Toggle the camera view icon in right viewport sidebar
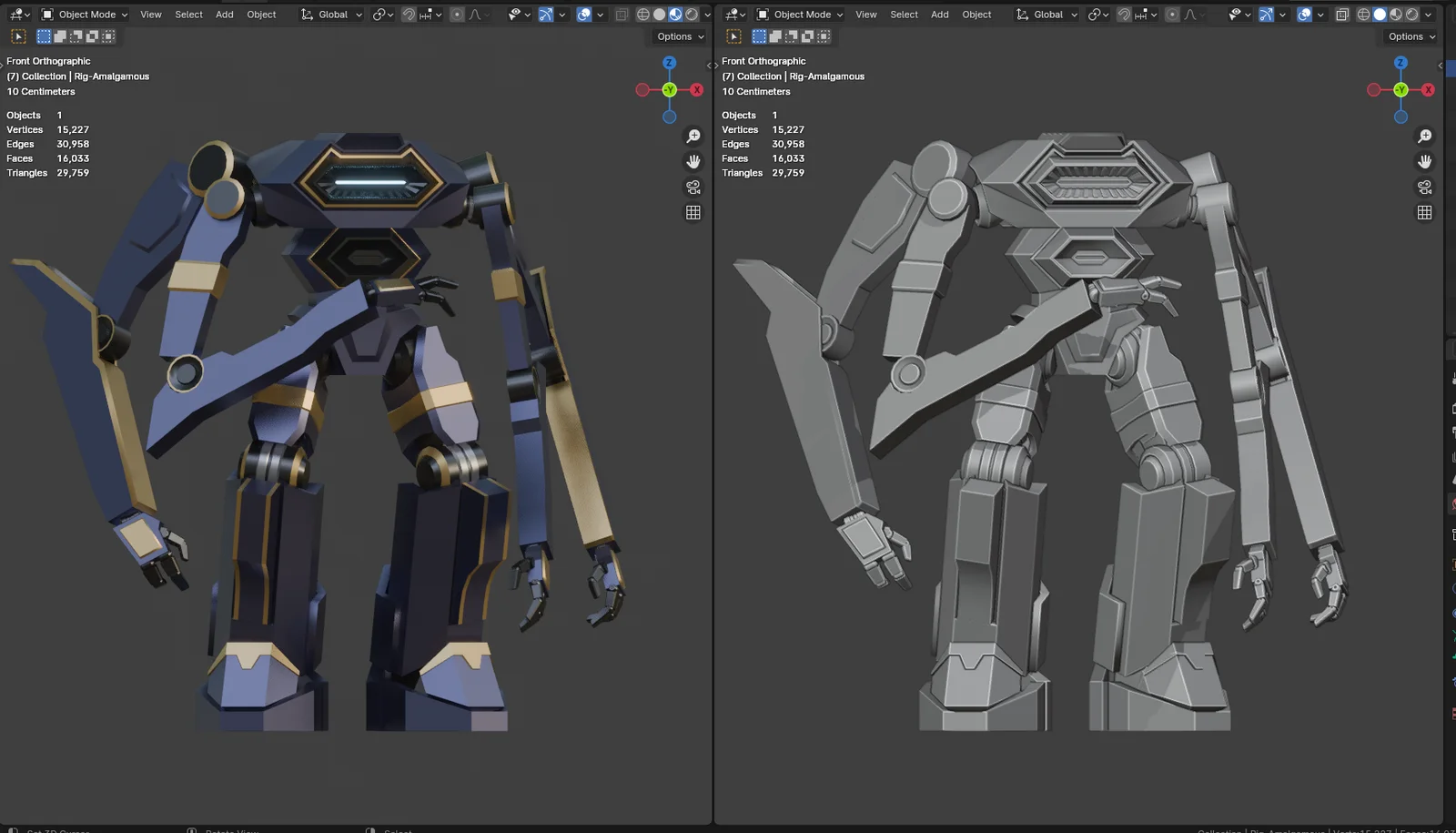 [x=1424, y=187]
